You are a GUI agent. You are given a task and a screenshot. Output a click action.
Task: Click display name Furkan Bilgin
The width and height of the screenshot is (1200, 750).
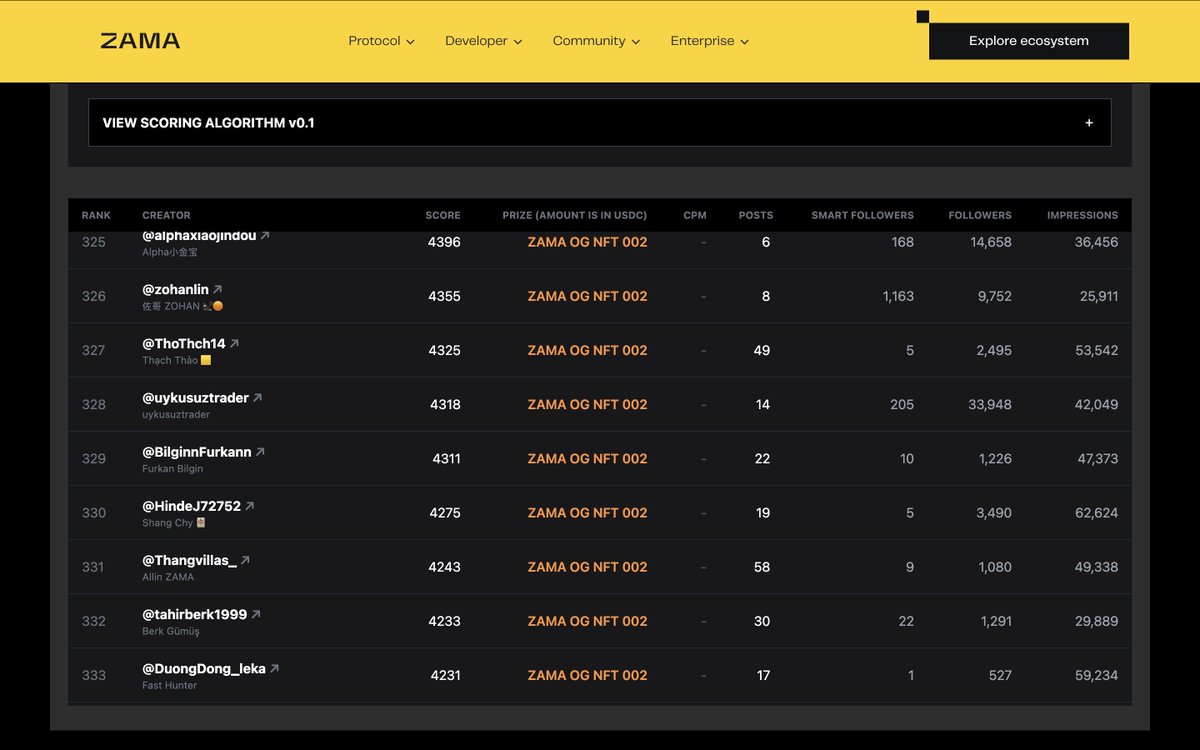[x=172, y=468]
